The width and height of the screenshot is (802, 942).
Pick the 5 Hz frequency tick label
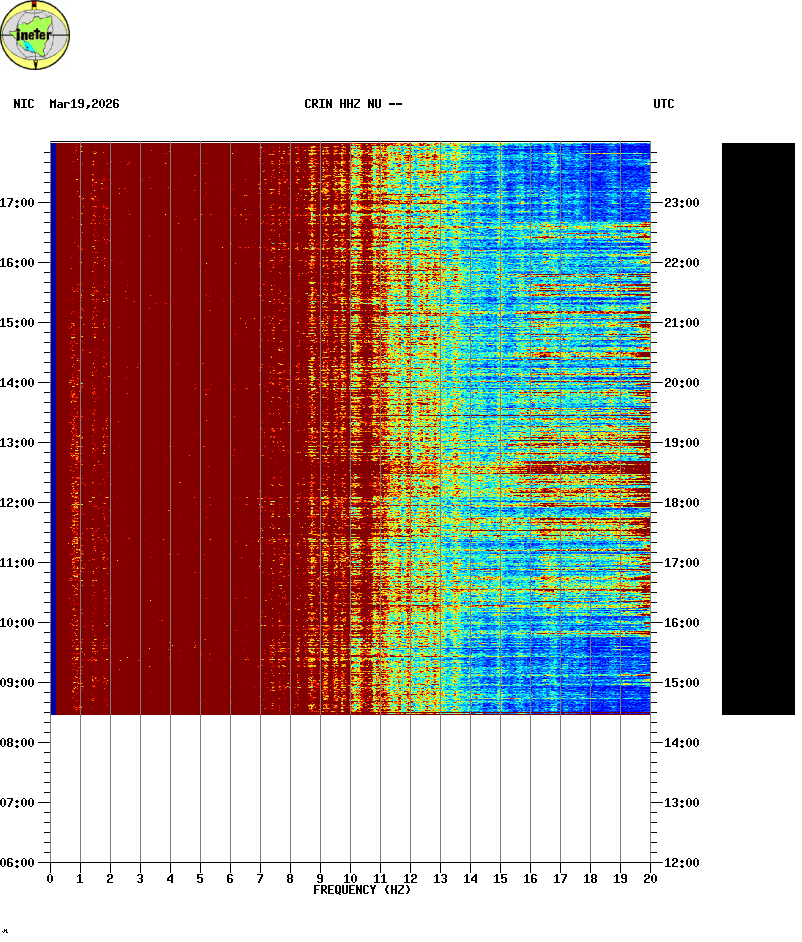tap(200, 879)
